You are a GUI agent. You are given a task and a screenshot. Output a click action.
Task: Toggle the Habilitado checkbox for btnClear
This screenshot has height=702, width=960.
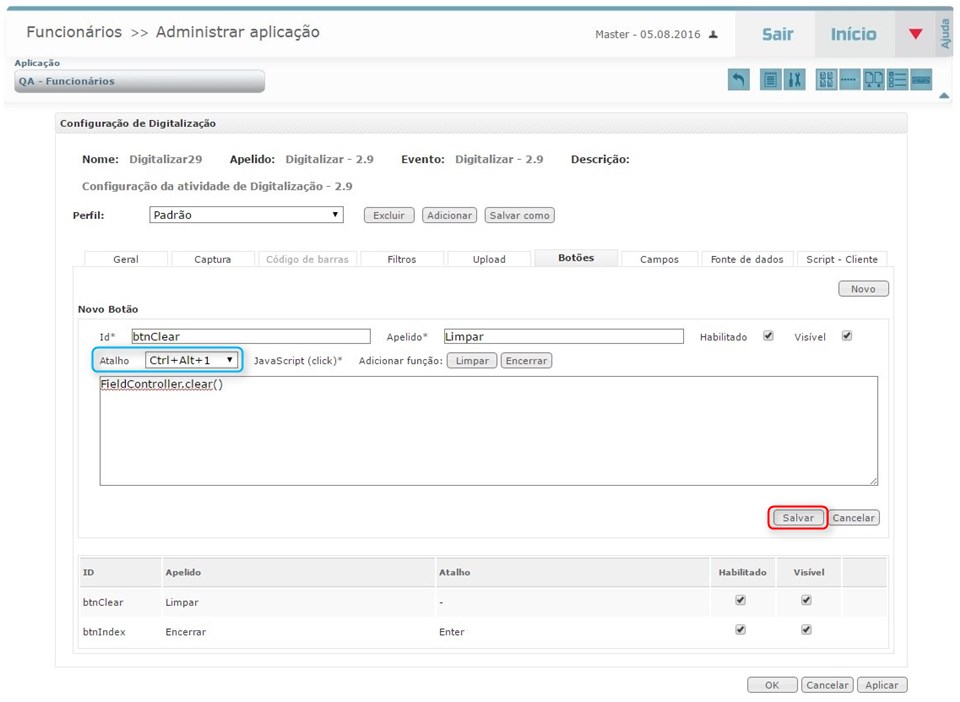coord(739,601)
